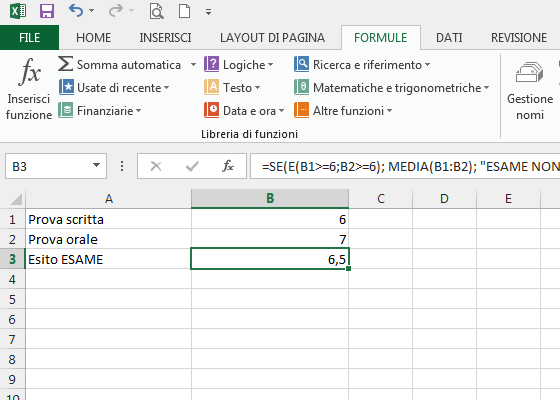The height and width of the screenshot is (400, 560).
Task: Switch to the HOME ribbon tab
Action: pyautogui.click(x=94, y=38)
